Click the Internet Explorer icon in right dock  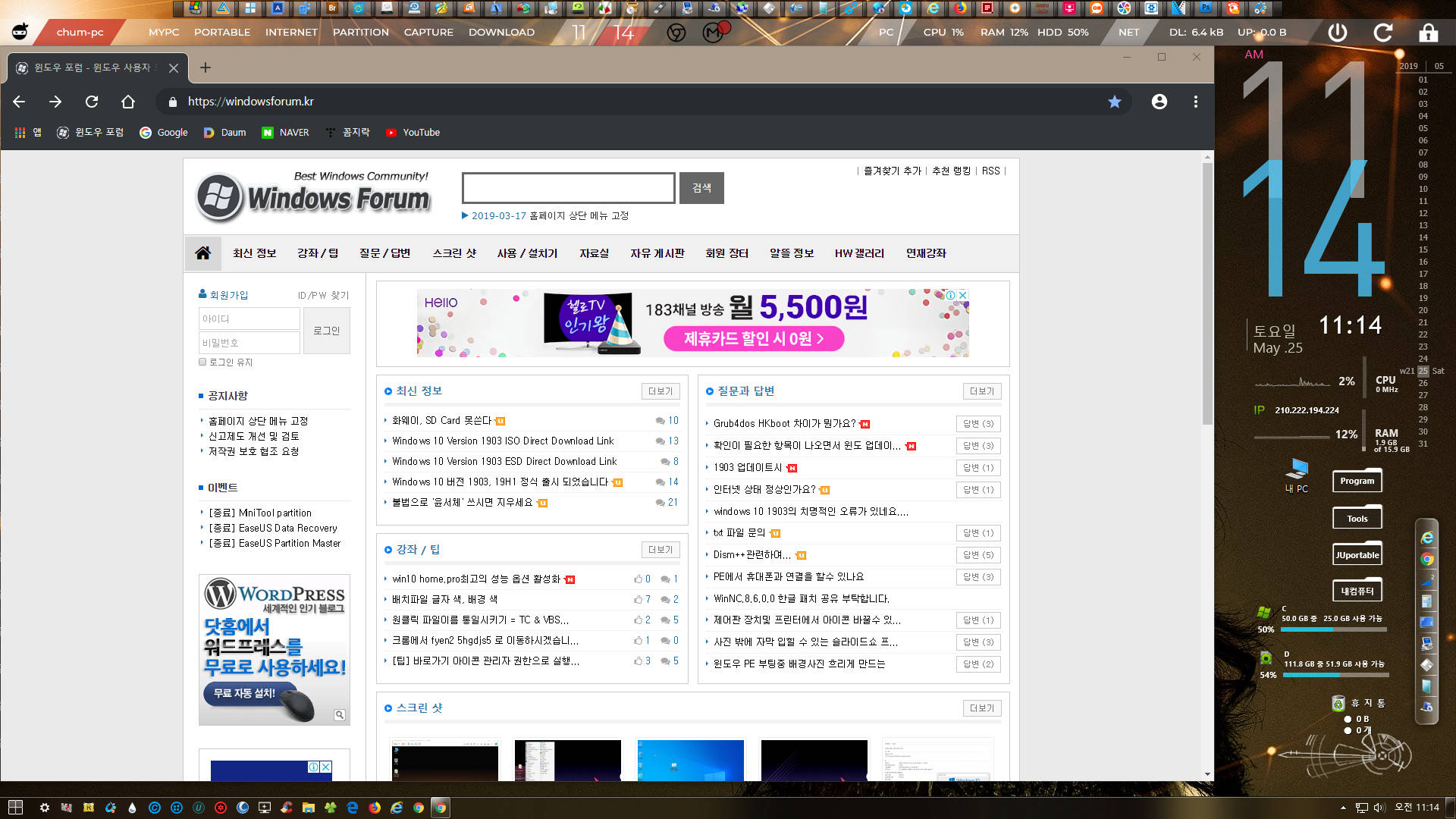(x=1427, y=538)
